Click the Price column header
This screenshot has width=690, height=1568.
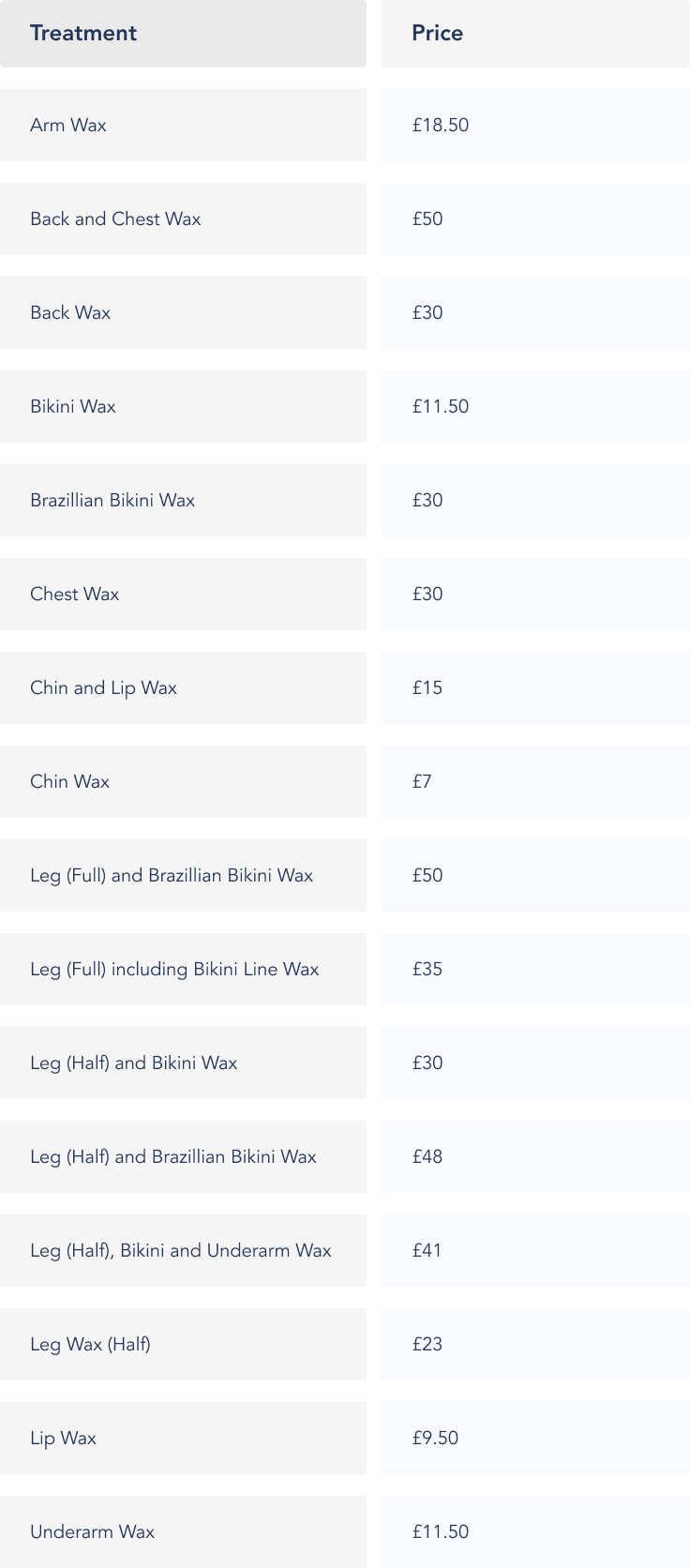(x=437, y=33)
